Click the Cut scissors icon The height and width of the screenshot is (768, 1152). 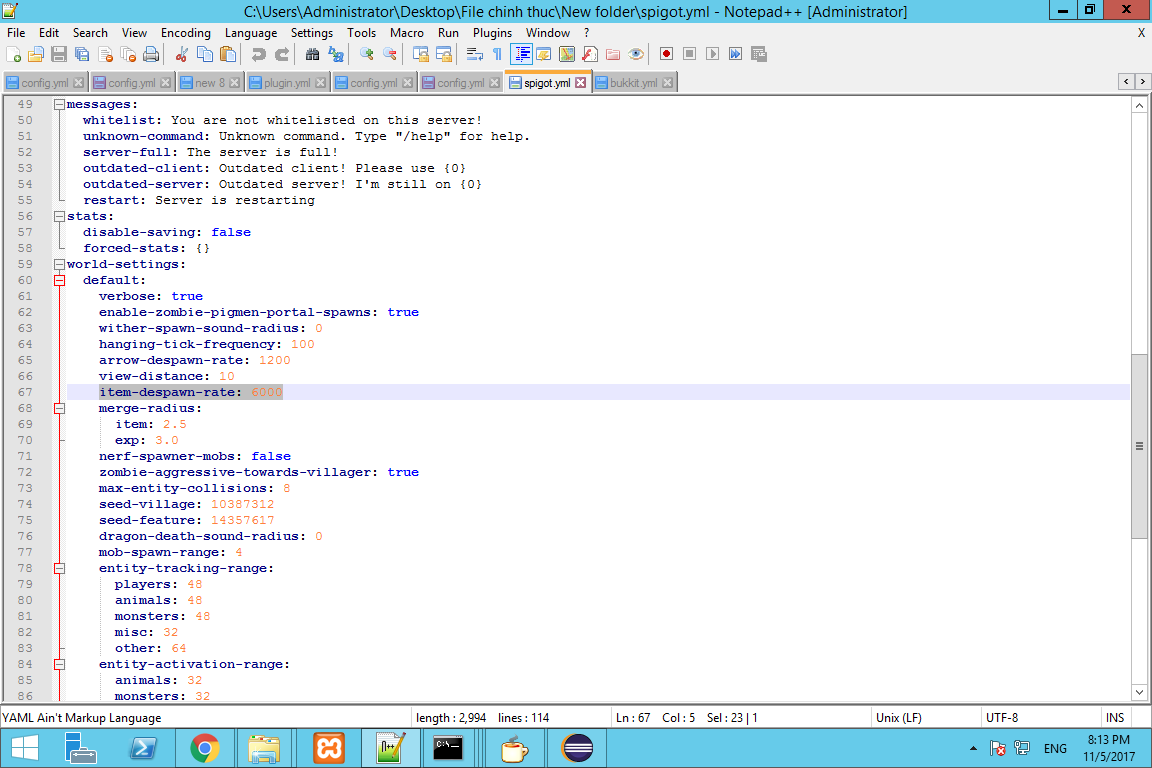click(182, 54)
